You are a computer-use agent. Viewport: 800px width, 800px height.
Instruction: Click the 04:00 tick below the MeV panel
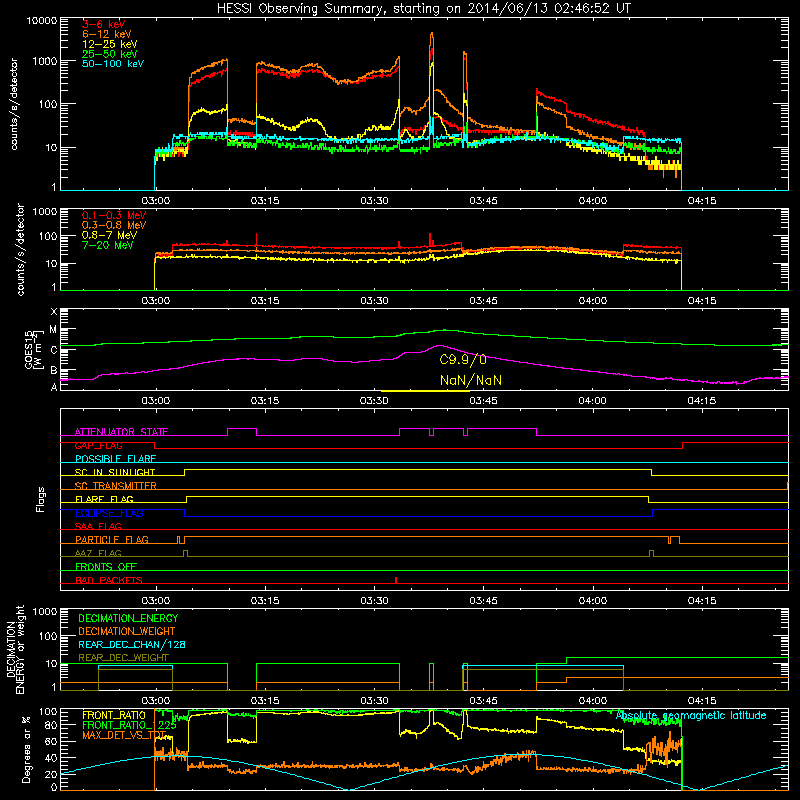[593, 301]
